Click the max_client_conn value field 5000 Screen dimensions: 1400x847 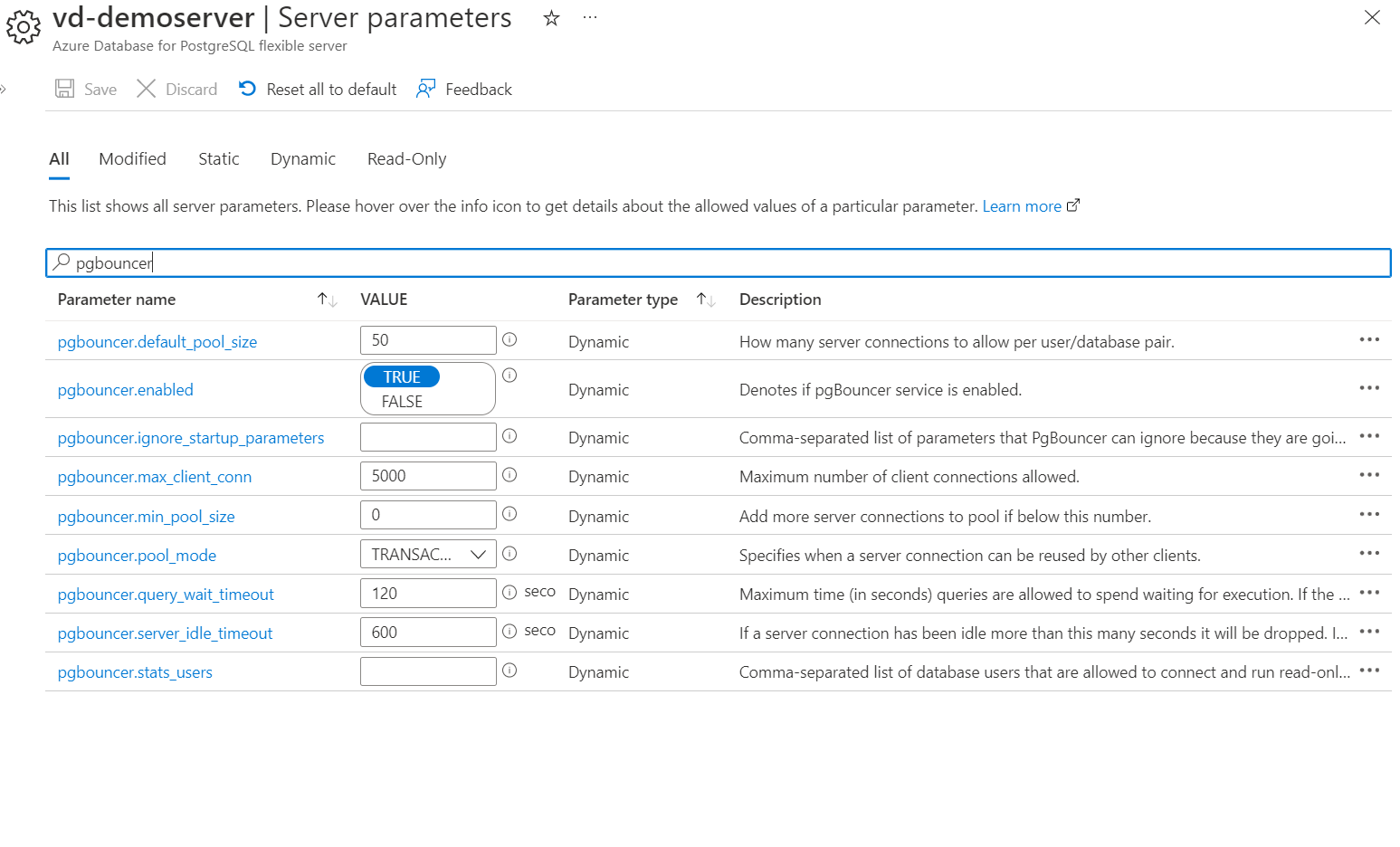(428, 476)
